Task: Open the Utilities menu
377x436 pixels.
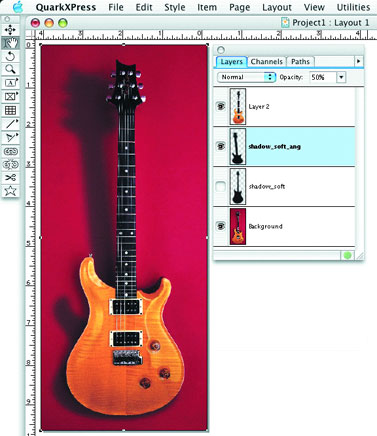Action: click(x=353, y=7)
